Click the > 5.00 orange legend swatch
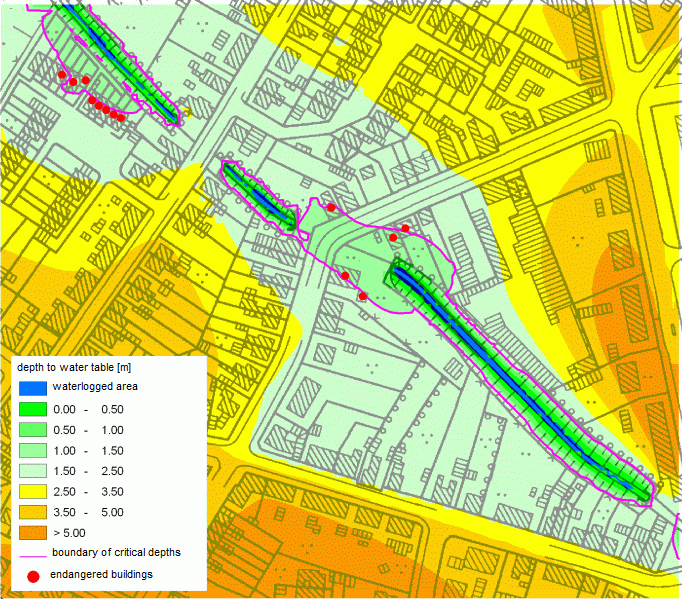682x599 pixels. pos(33,532)
